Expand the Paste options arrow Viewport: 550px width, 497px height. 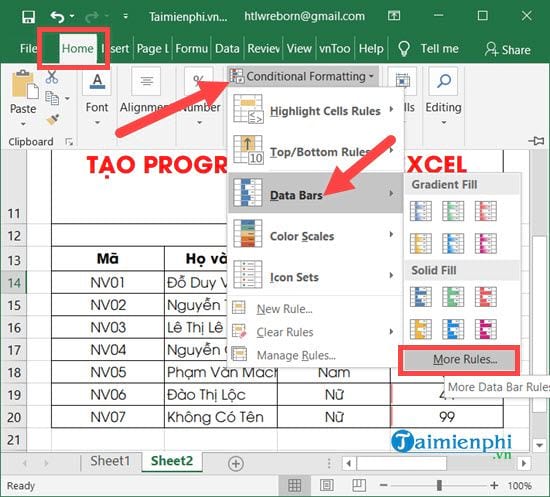pos(23,124)
